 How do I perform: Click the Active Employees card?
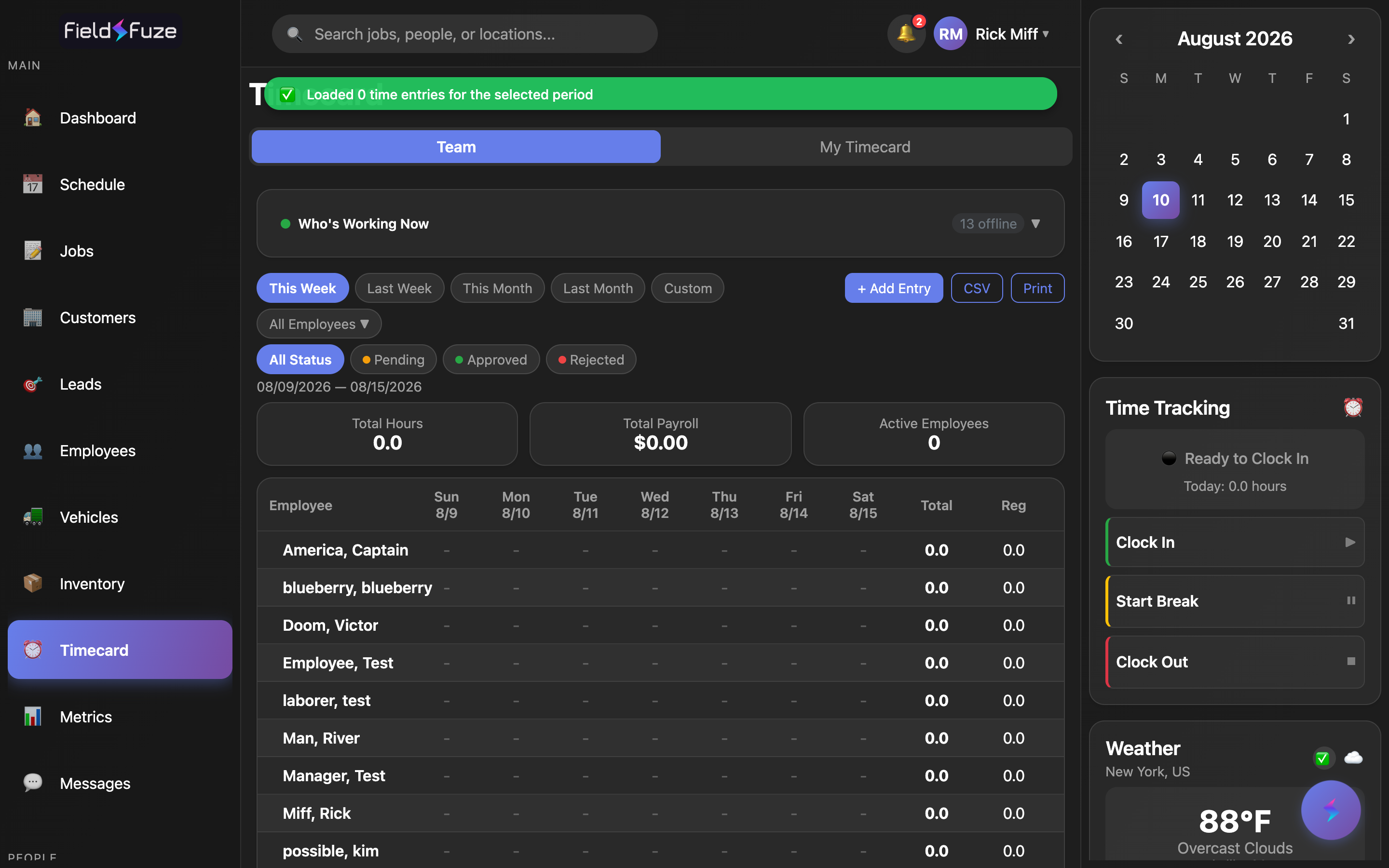coord(934,434)
